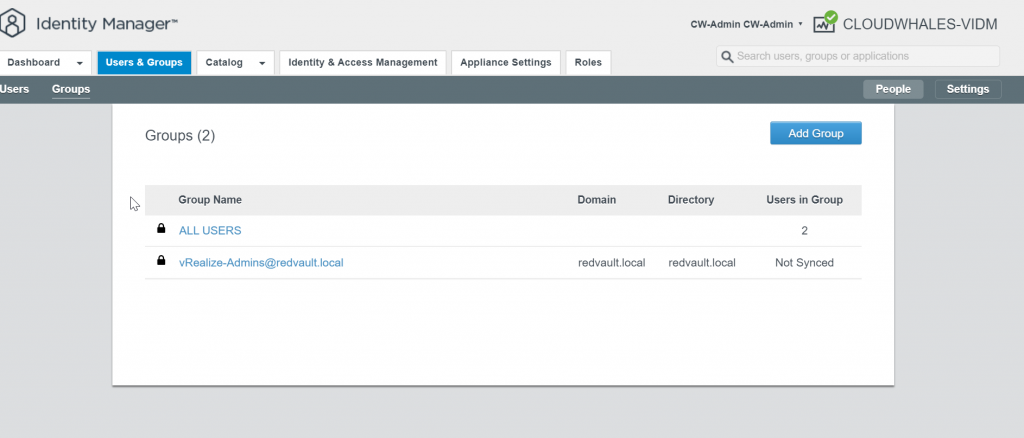Open the Appliance Settings tab
The image size is (1024, 438).
[506, 63]
